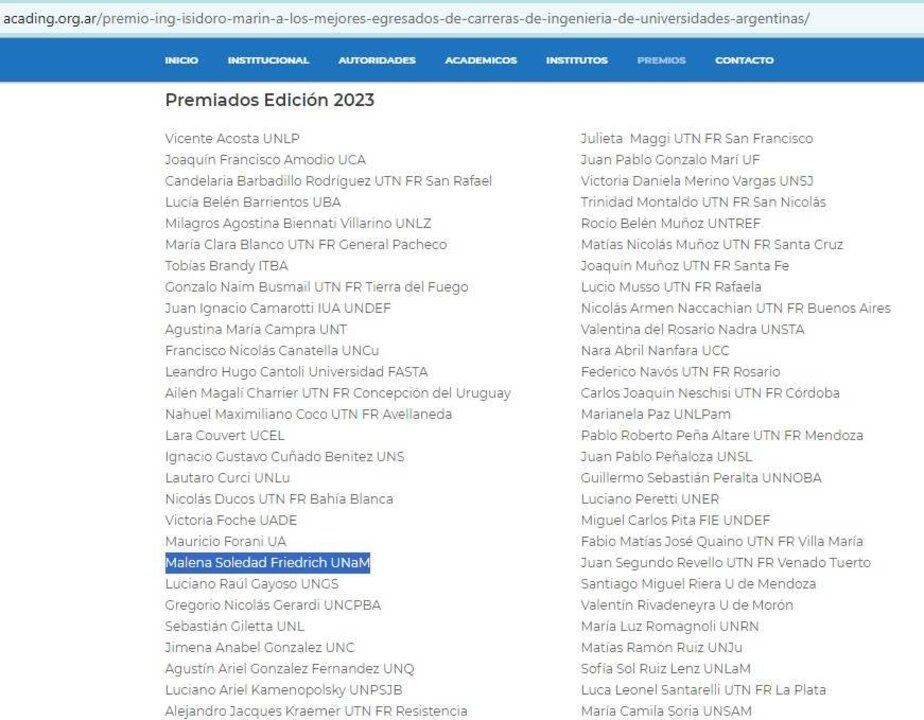924x720 pixels.
Task: Click 'Gregorio Nicolás Gerardi UNCPBA' entry
Action: pyautogui.click(x=273, y=605)
